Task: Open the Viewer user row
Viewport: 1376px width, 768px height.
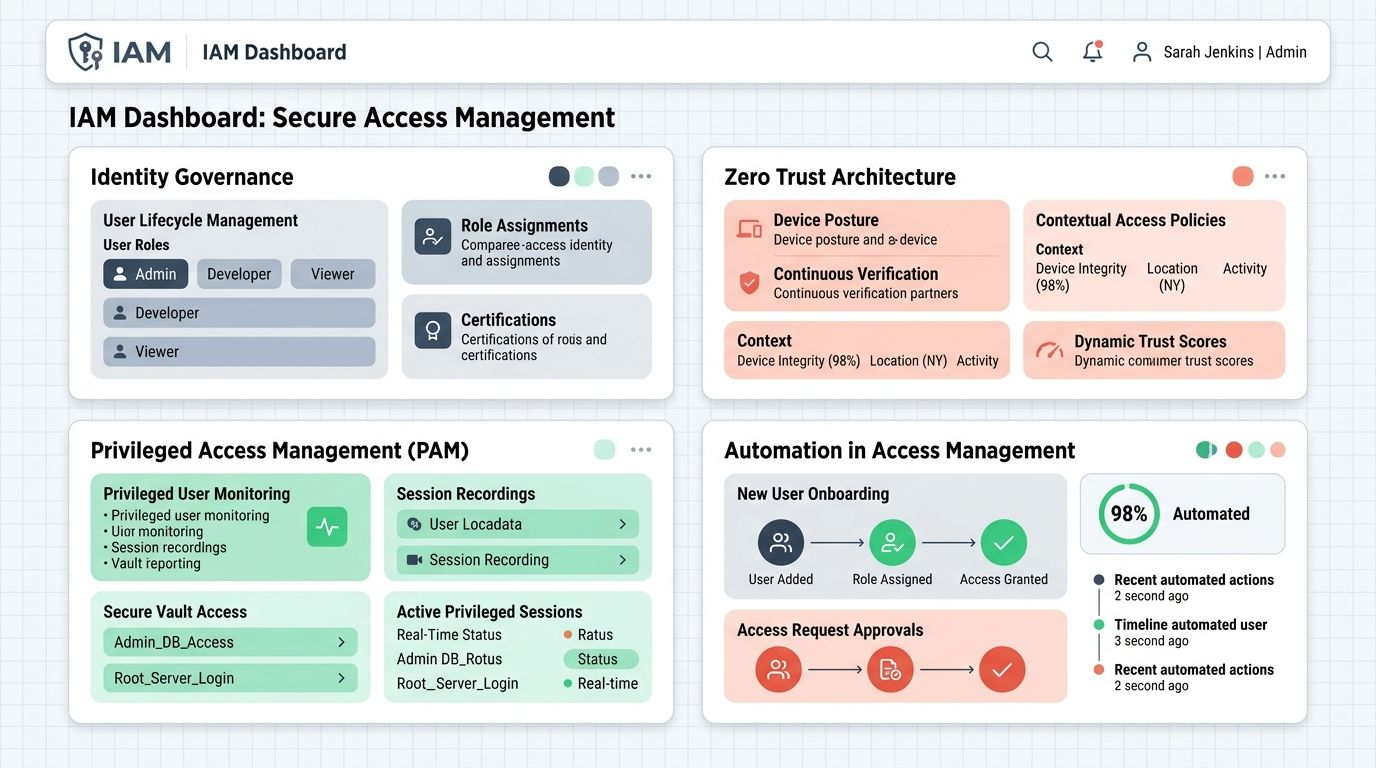Action: tap(239, 352)
